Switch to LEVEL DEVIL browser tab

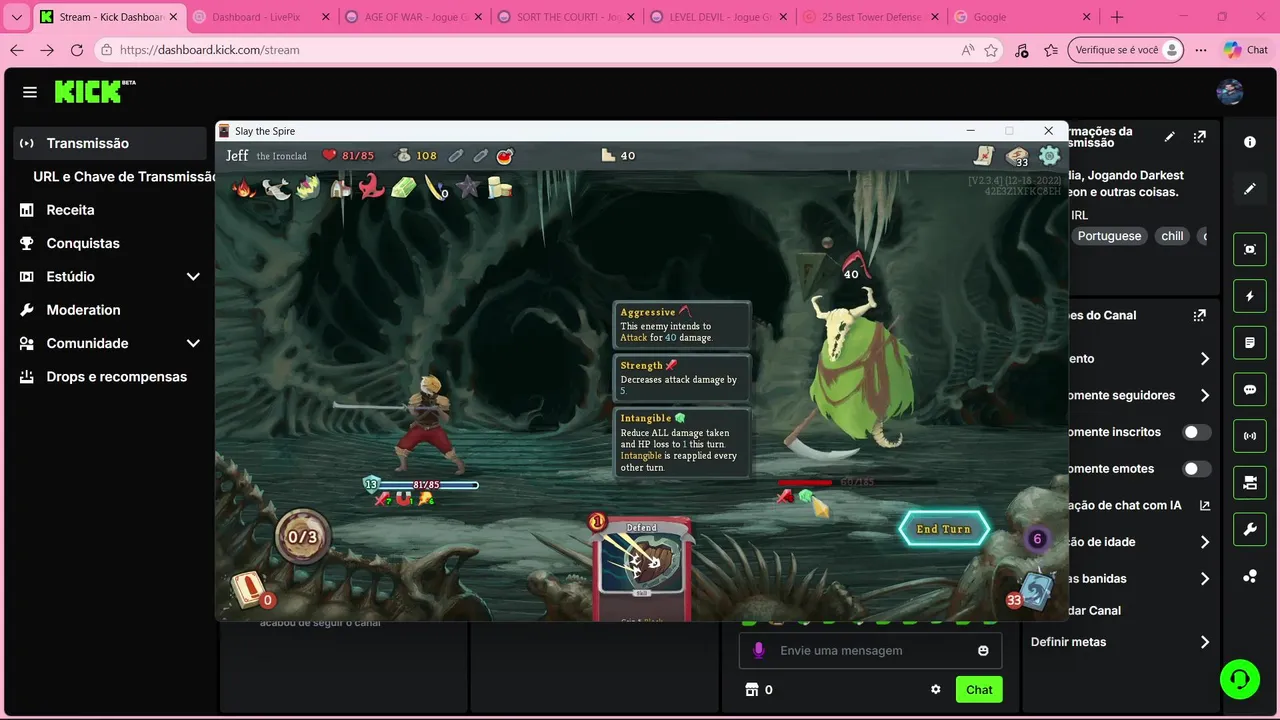[x=716, y=17]
